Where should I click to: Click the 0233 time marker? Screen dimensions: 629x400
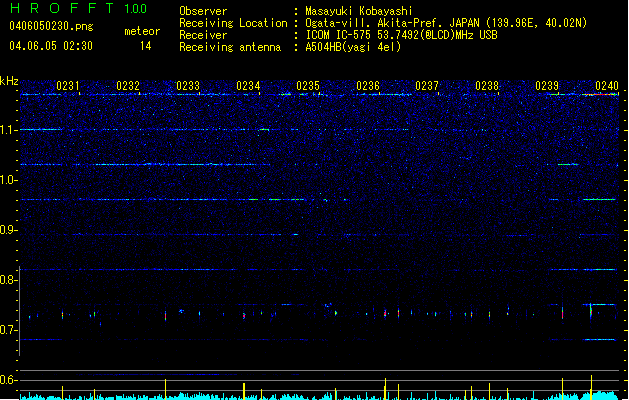click(188, 86)
